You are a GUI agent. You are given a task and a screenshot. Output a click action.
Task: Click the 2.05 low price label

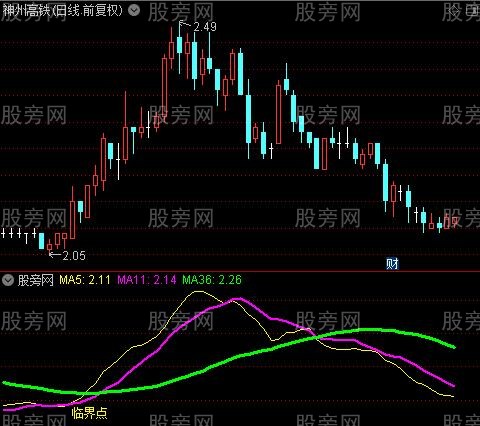click(x=74, y=256)
